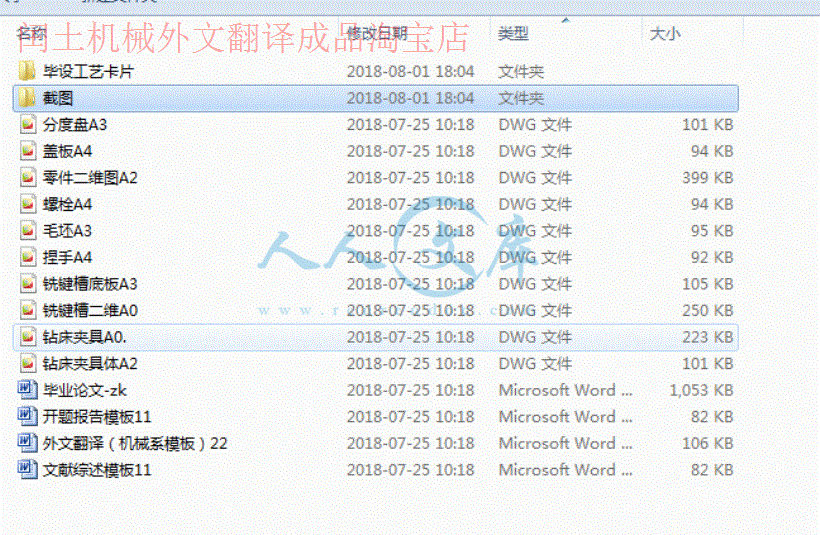Select the file name 钻床夹具A0.
820x535 pixels.
84,337
